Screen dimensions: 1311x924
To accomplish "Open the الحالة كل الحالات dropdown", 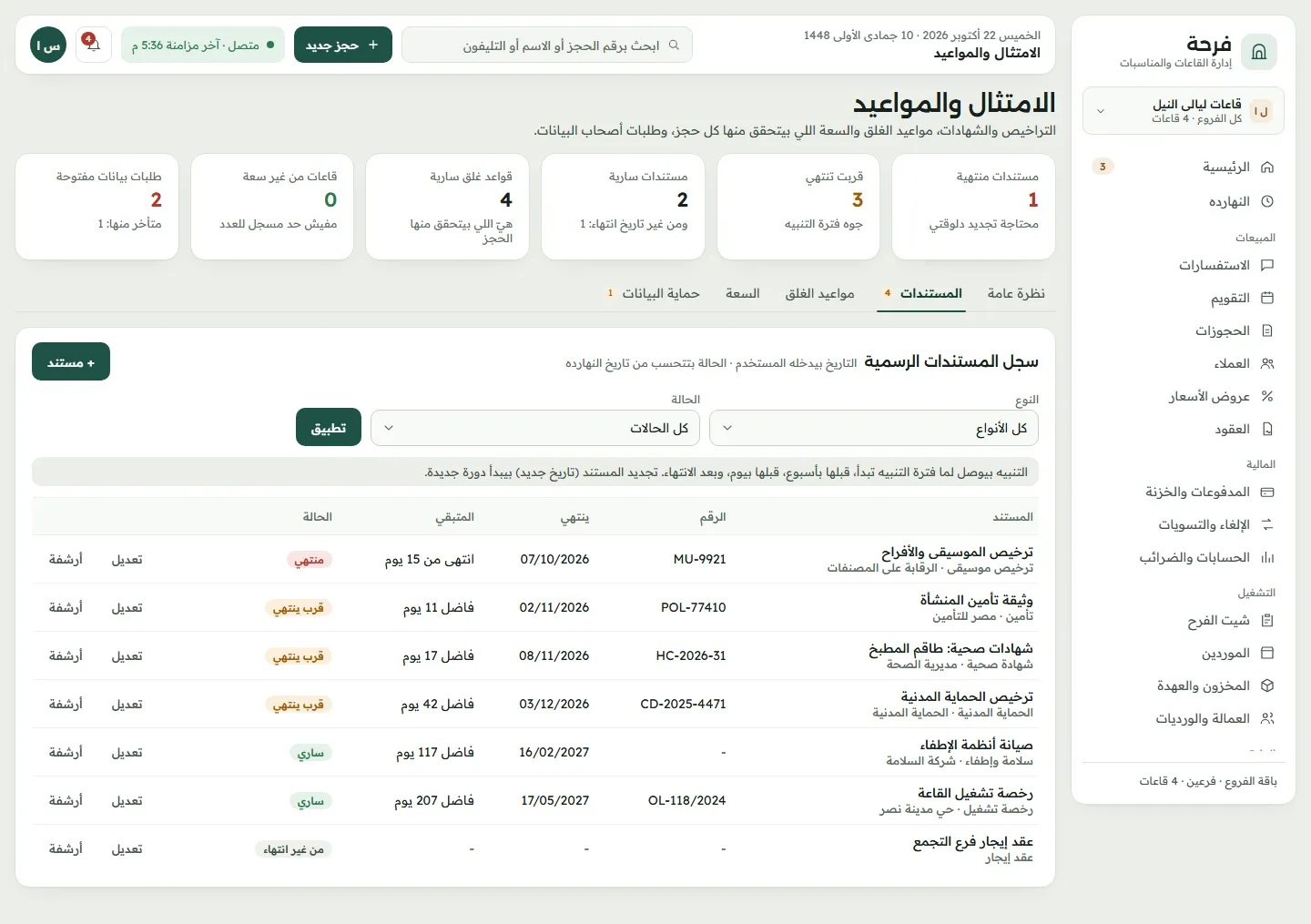I will pyautogui.click(x=535, y=428).
